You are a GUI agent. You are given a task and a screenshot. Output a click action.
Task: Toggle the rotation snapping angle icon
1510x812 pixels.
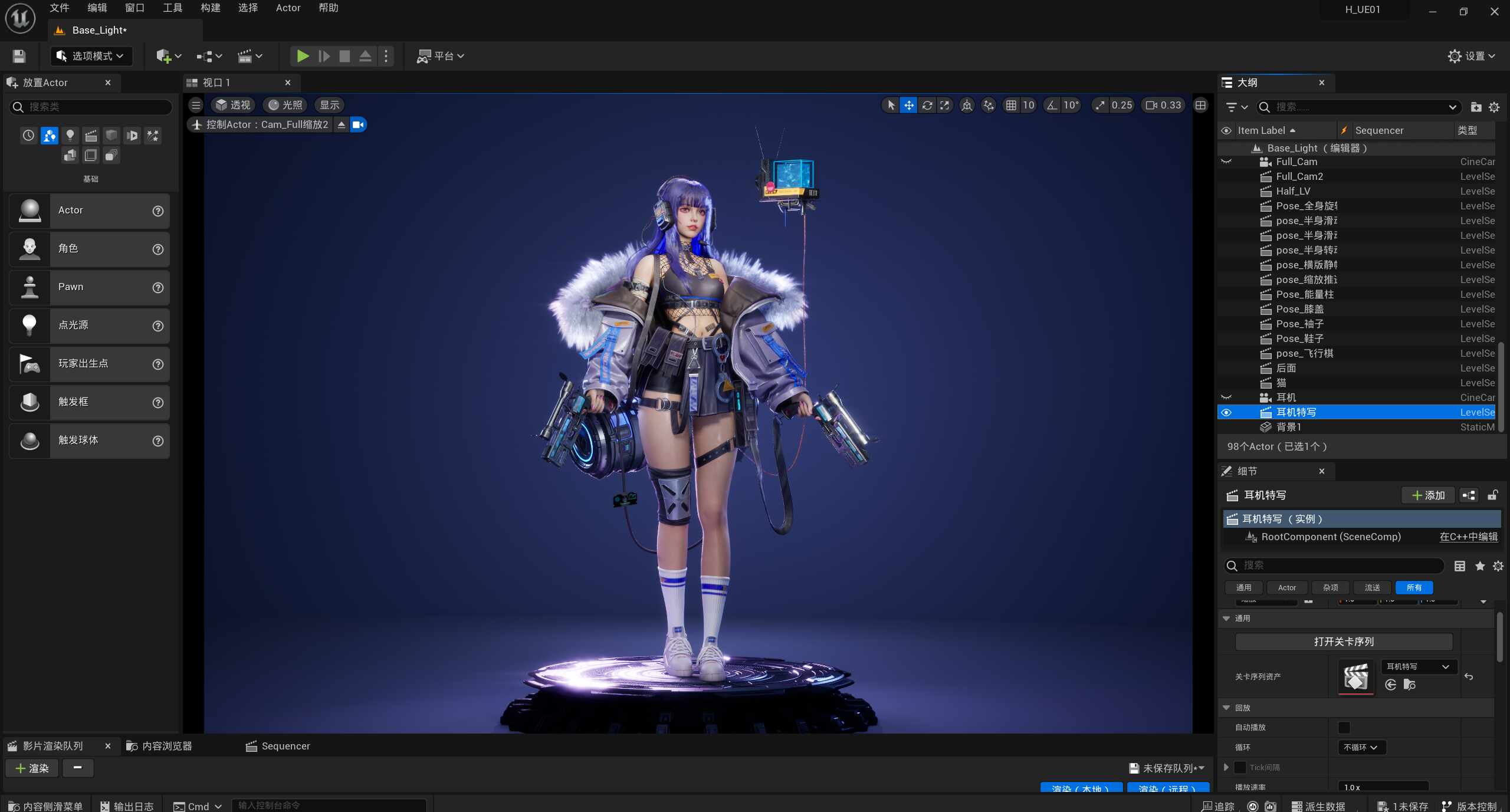(1052, 105)
